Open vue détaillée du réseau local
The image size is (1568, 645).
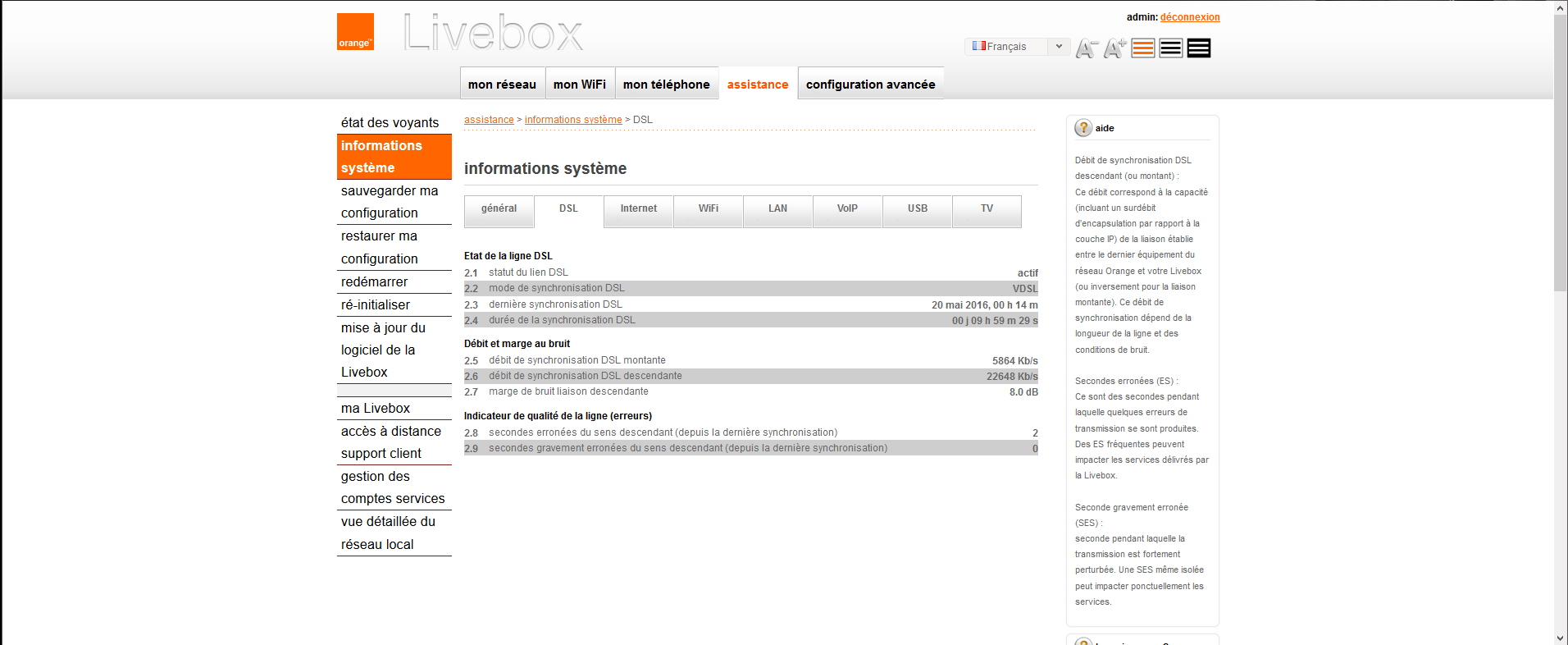pos(394,533)
